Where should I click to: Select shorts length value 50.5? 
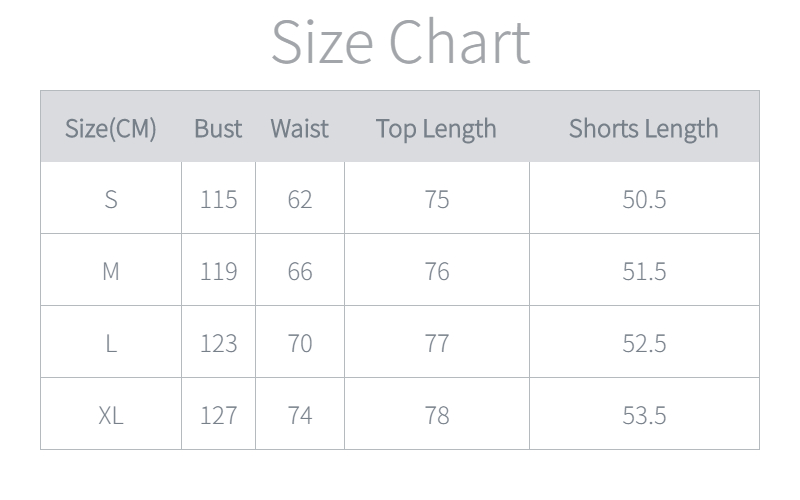tap(644, 199)
